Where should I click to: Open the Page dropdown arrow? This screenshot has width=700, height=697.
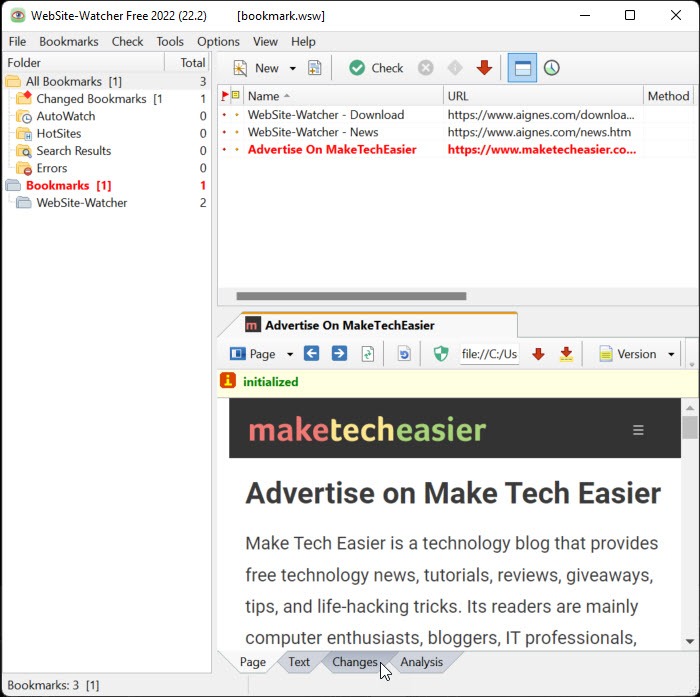(290, 355)
